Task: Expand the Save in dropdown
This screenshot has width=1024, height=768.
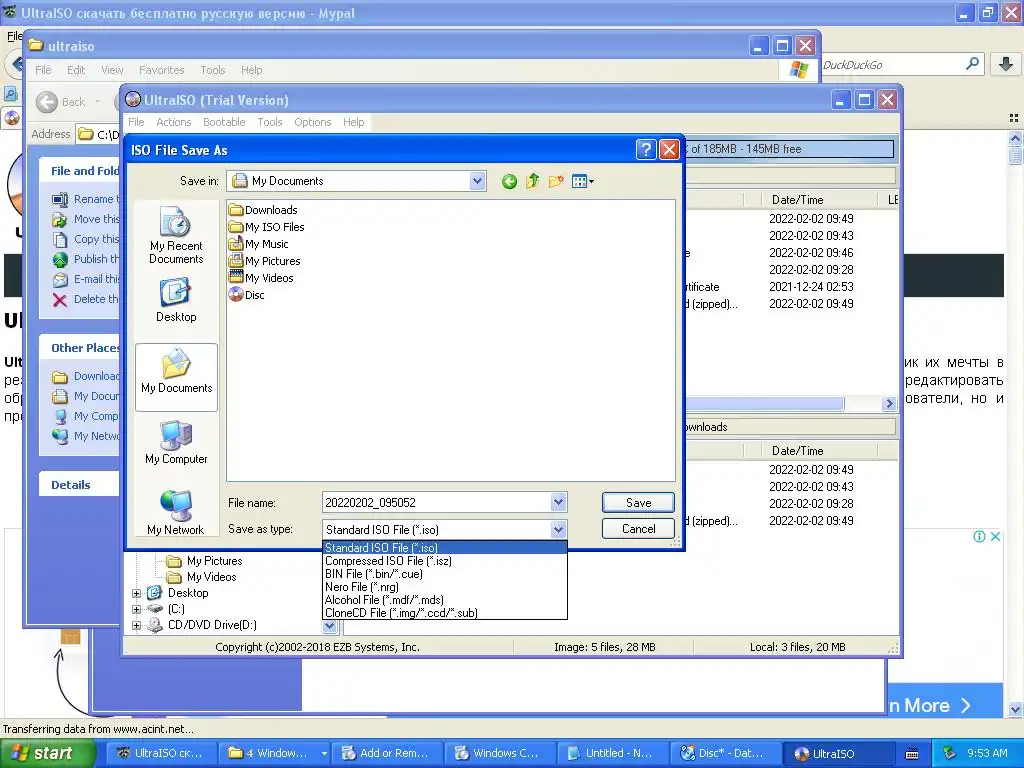Action: click(x=477, y=181)
